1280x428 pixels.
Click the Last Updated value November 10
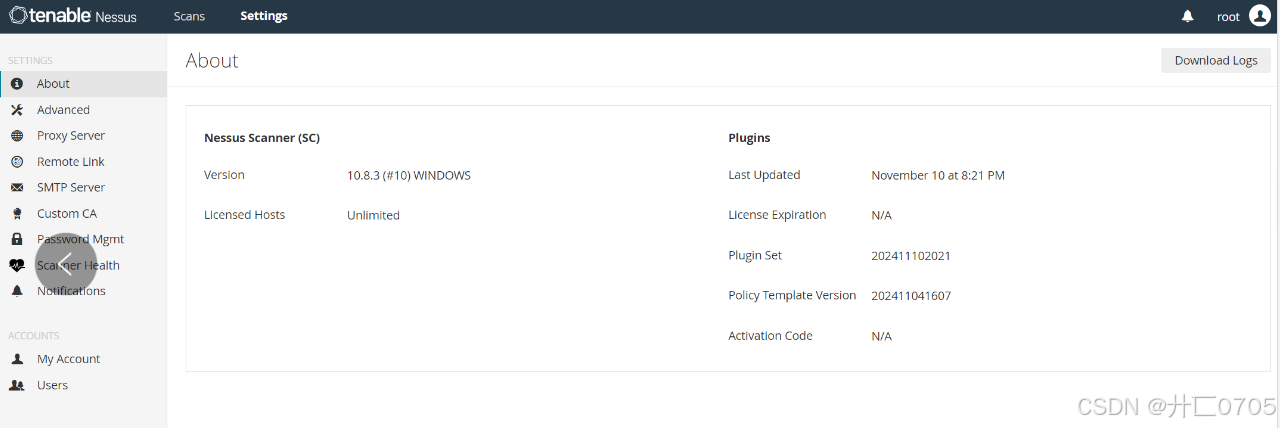tap(938, 175)
